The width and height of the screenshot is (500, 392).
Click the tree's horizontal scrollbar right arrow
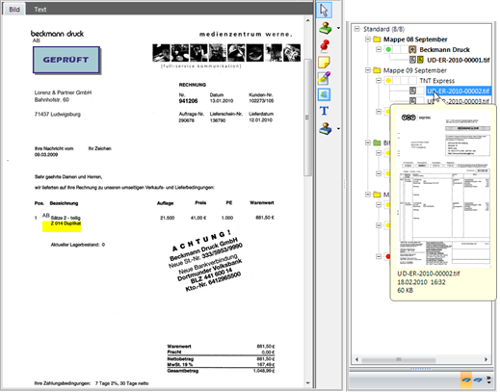[486, 359]
